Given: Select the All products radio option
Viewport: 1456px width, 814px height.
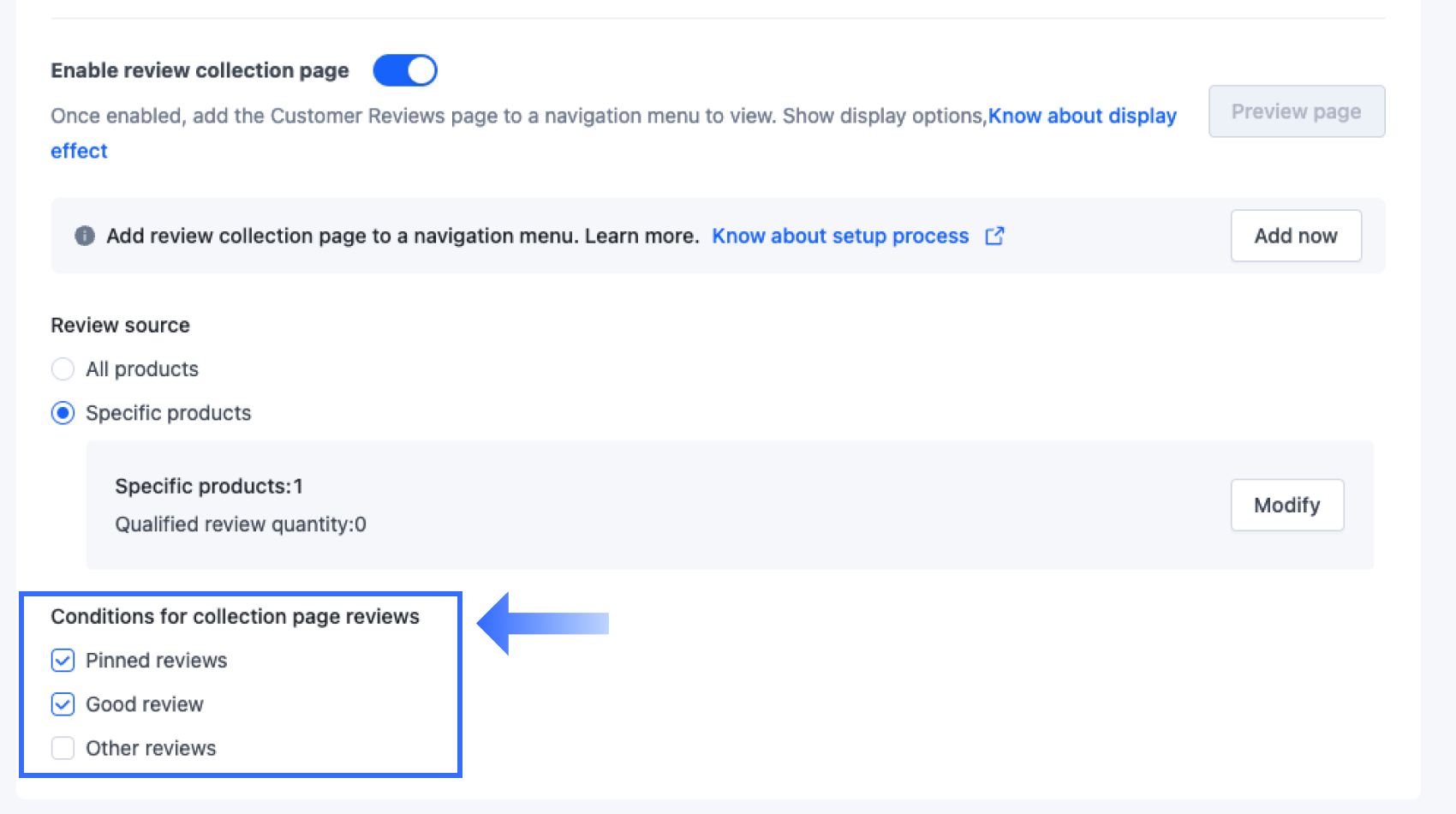Looking at the screenshot, I should point(63,368).
